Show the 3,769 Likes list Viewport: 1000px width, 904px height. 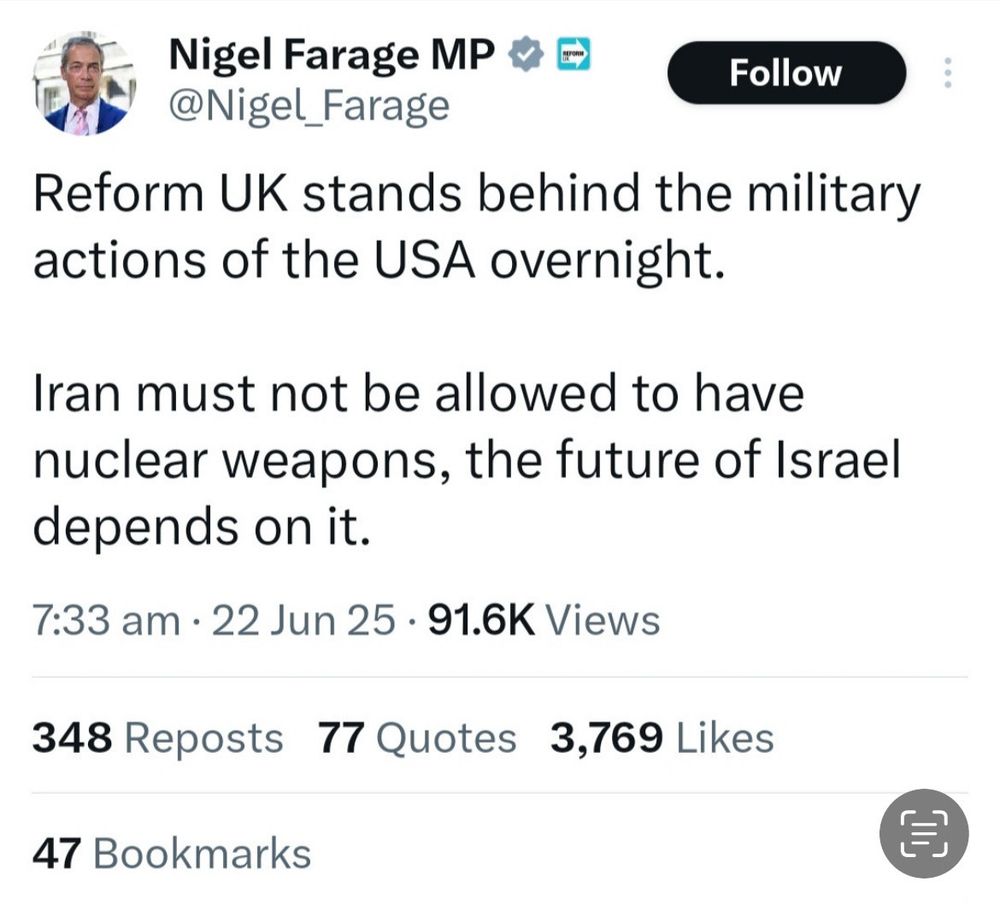click(x=661, y=738)
